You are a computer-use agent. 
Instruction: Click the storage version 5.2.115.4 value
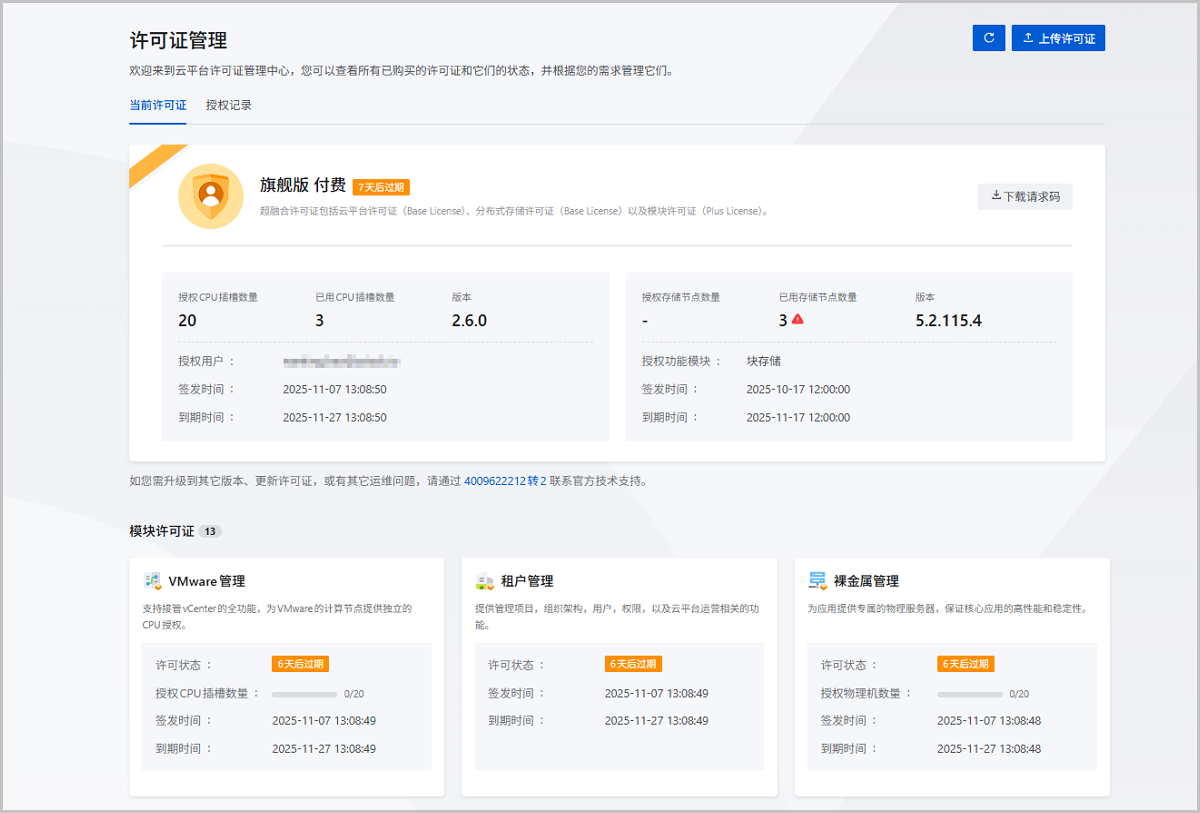click(x=948, y=321)
